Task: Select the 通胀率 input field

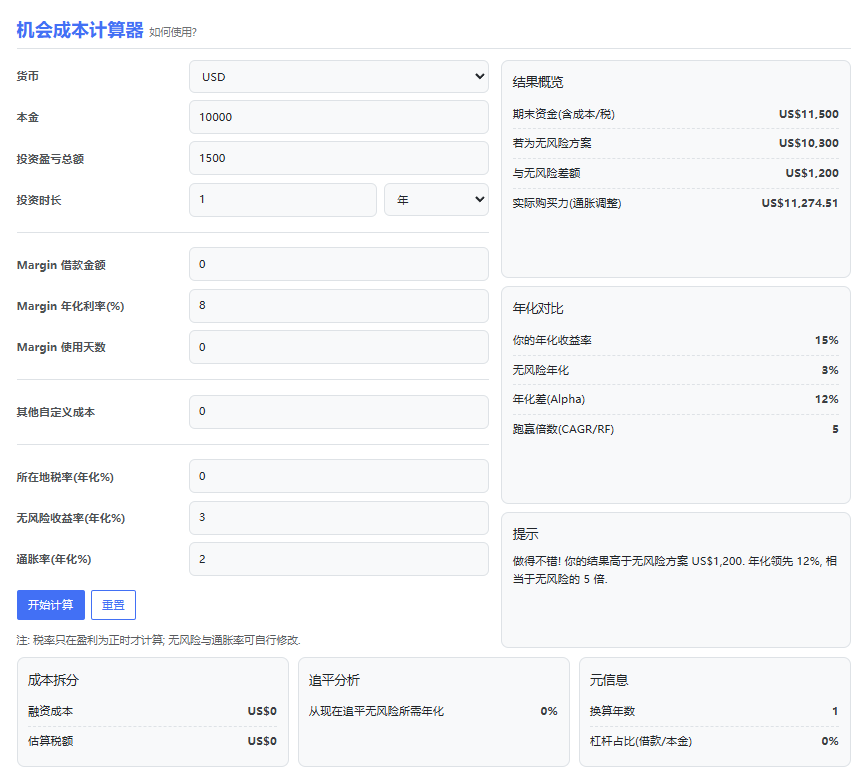Action: point(338,559)
